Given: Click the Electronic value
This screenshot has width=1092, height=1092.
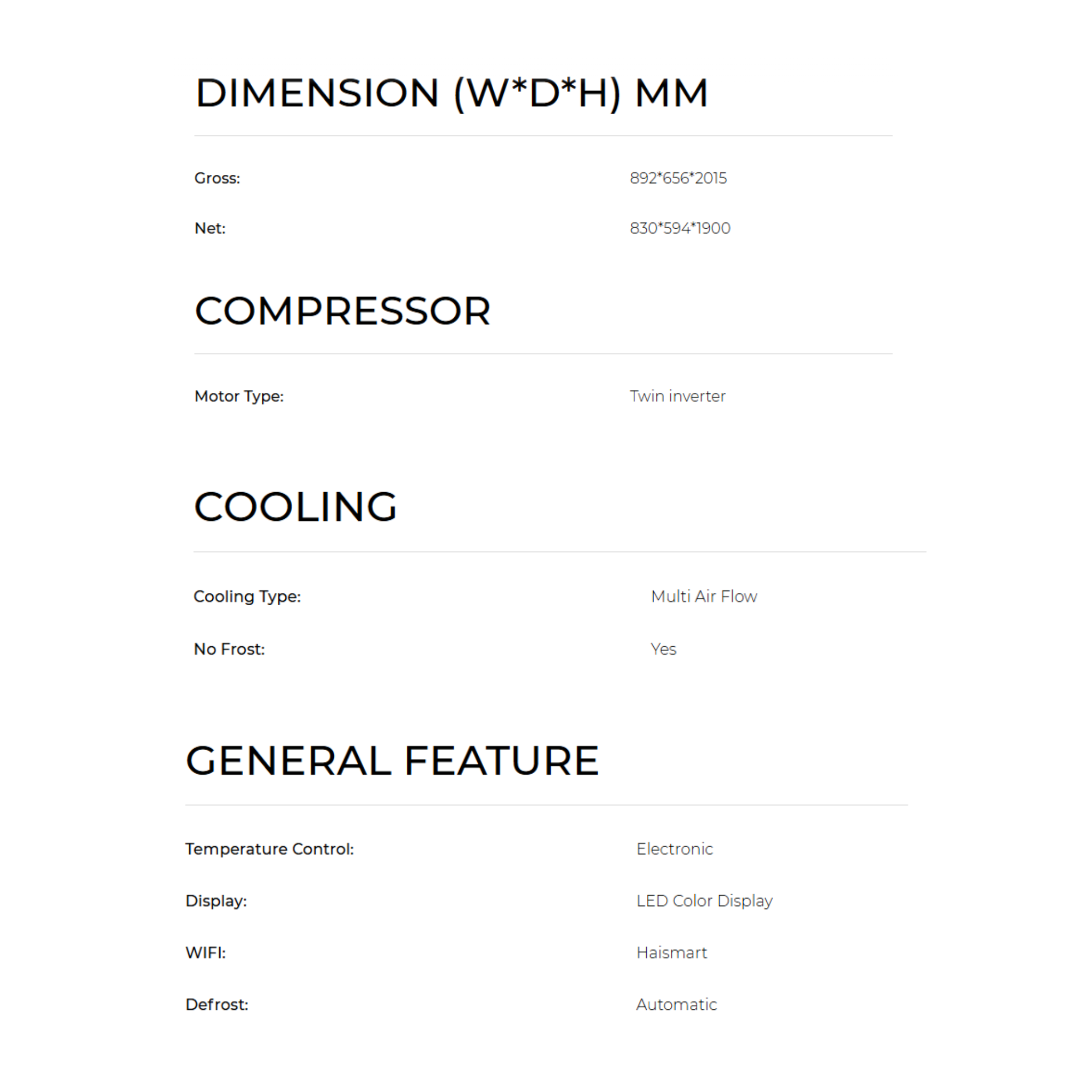Looking at the screenshot, I should click(x=675, y=849).
